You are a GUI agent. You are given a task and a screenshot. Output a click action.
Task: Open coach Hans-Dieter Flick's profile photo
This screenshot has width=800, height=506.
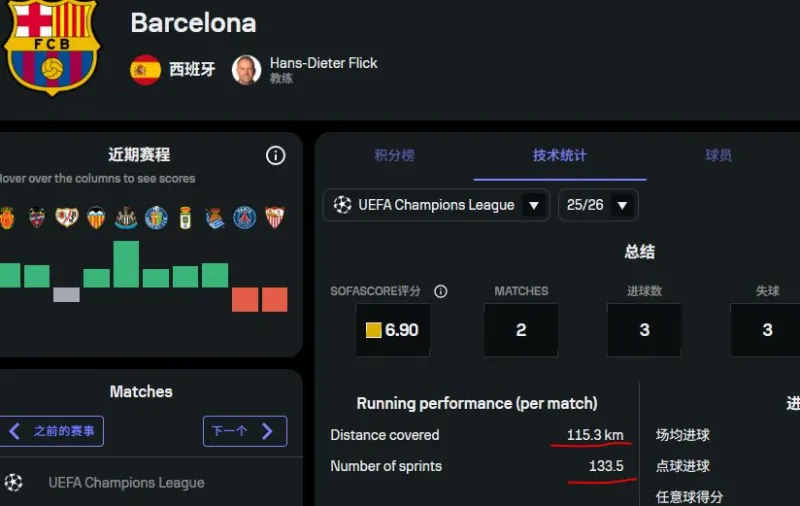[246, 69]
